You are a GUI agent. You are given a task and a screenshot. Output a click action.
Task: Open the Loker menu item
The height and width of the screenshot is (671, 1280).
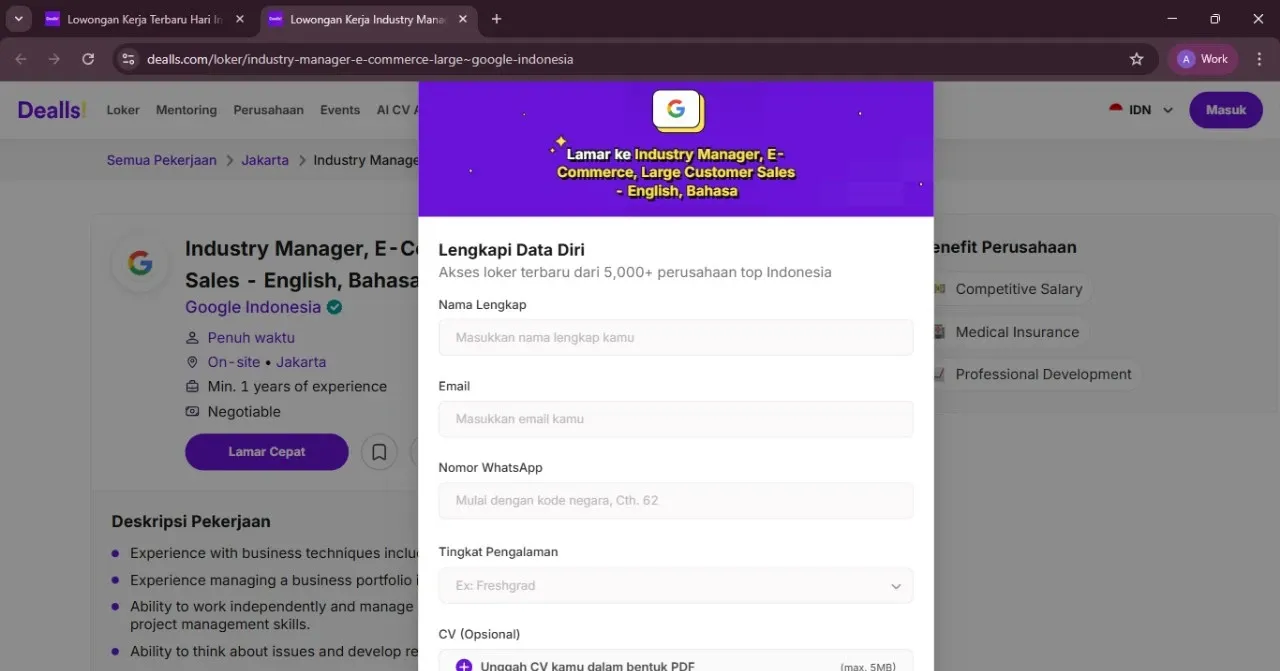[x=123, y=110]
